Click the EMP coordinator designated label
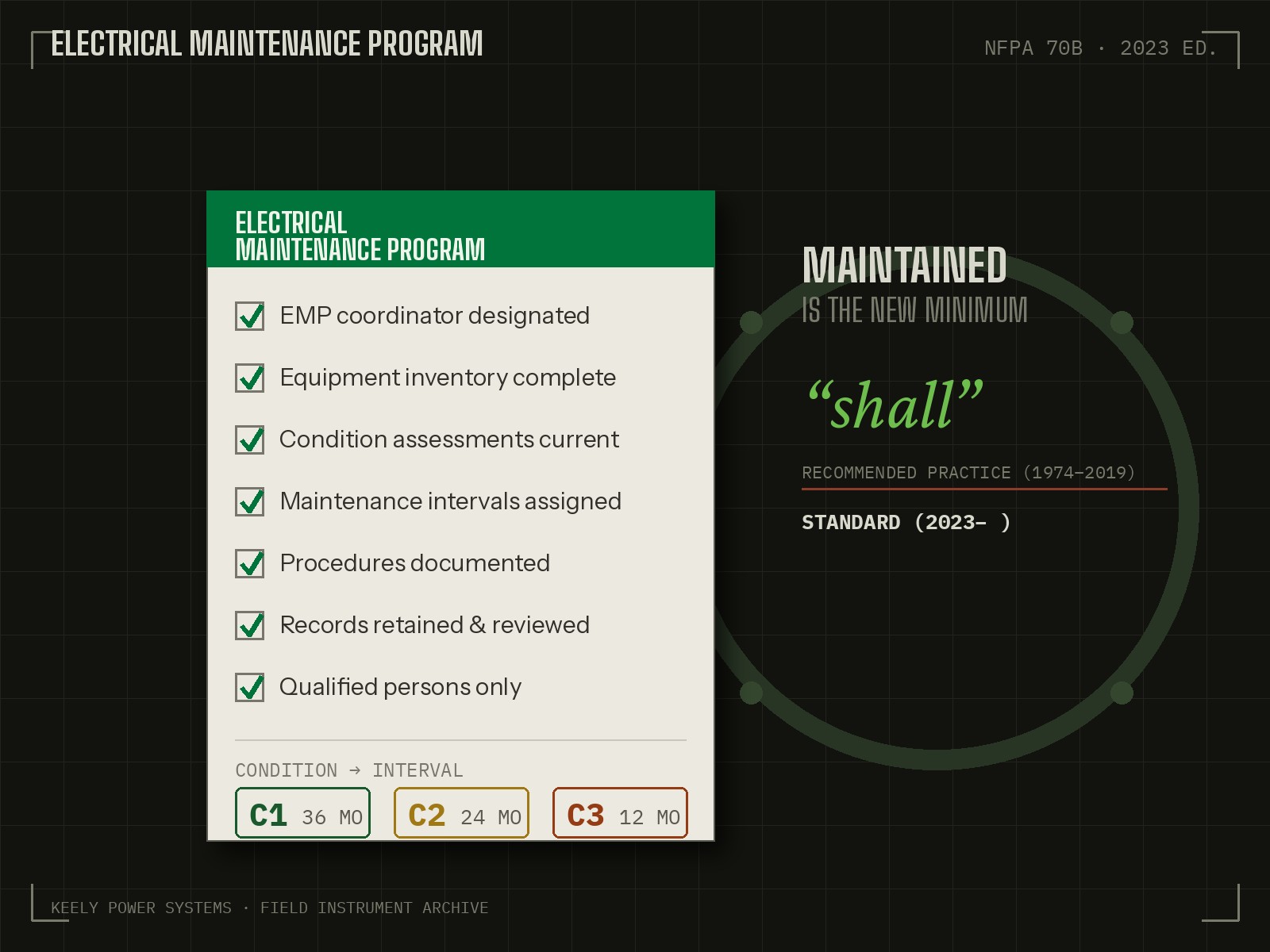This screenshot has width=1270, height=952. click(x=435, y=316)
